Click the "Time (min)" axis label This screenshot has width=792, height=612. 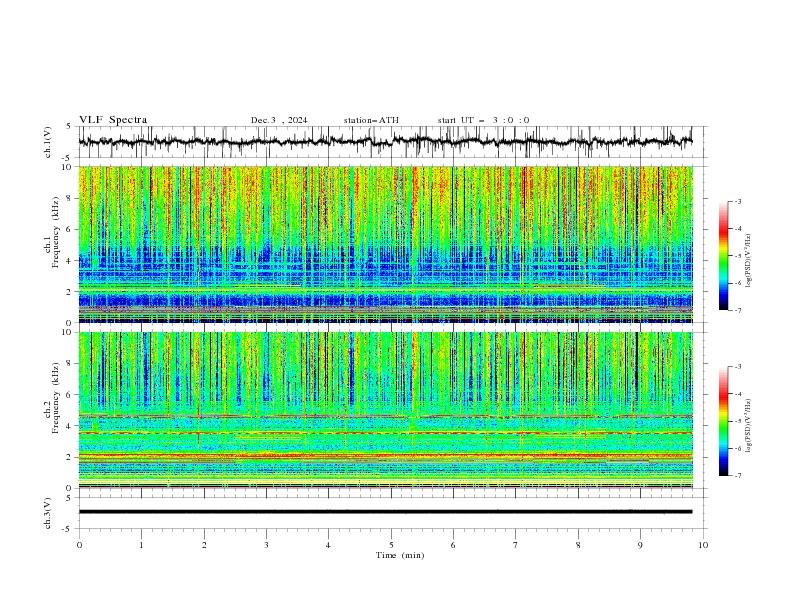click(400, 555)
